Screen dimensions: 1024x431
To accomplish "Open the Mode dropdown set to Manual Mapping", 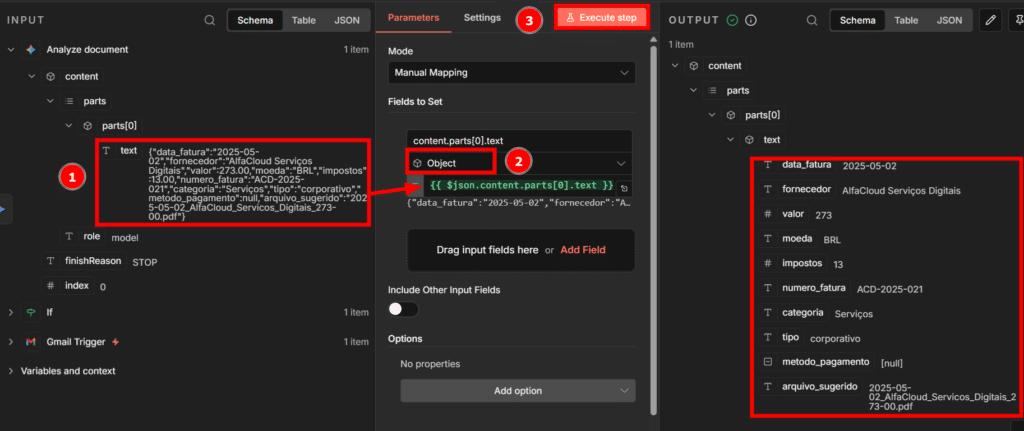I will [x=511, y=72].
